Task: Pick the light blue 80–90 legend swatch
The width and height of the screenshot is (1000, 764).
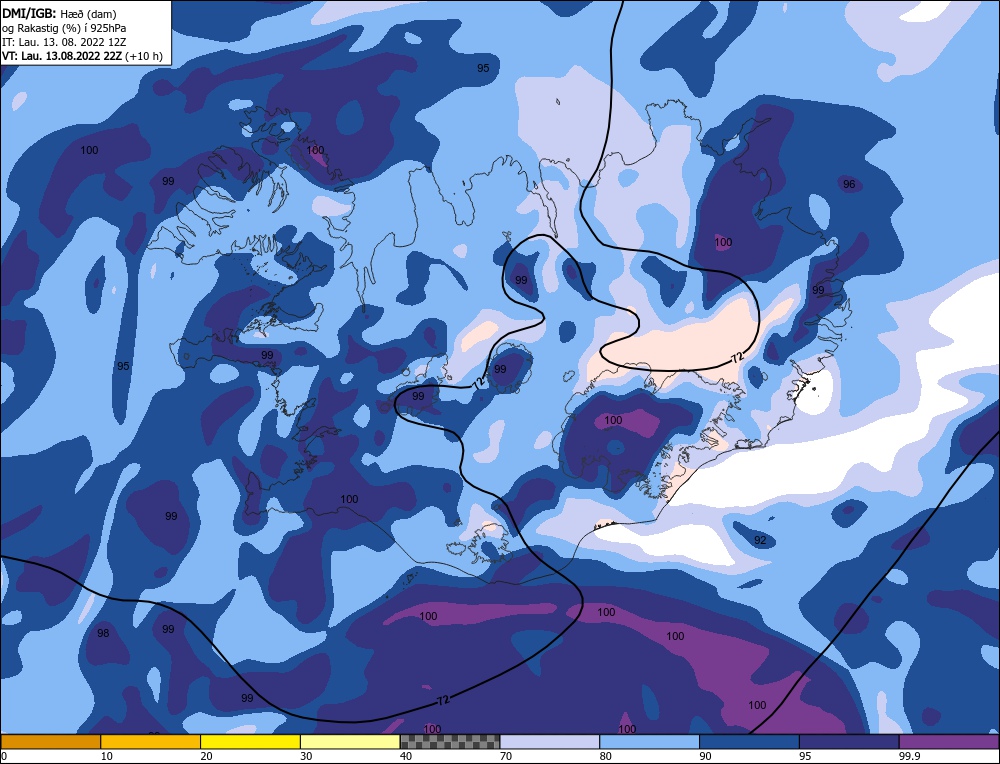Action: click(650, 742)
